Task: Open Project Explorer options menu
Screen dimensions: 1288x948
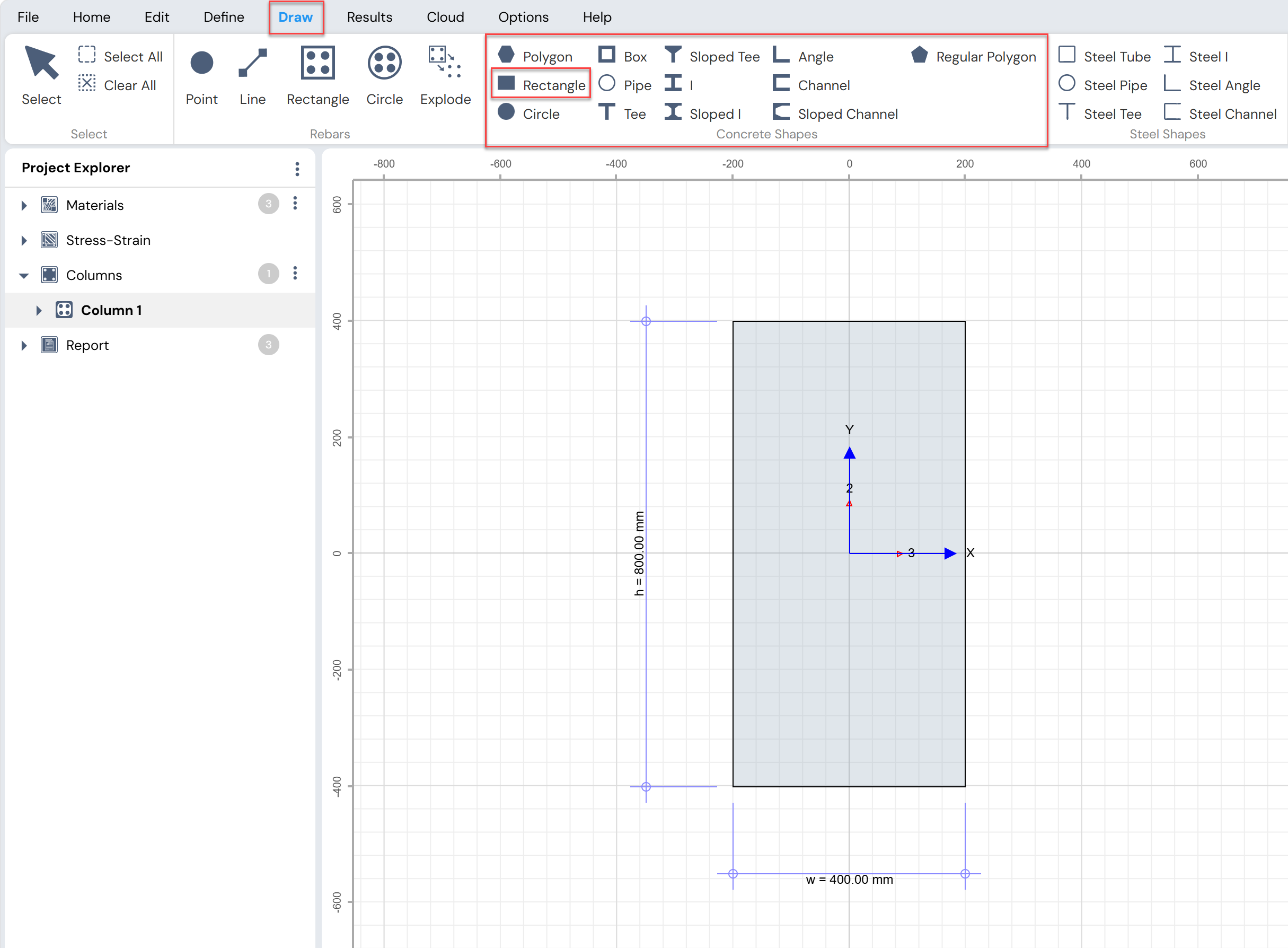Action: pyautogui.click(x=297, y=169)
